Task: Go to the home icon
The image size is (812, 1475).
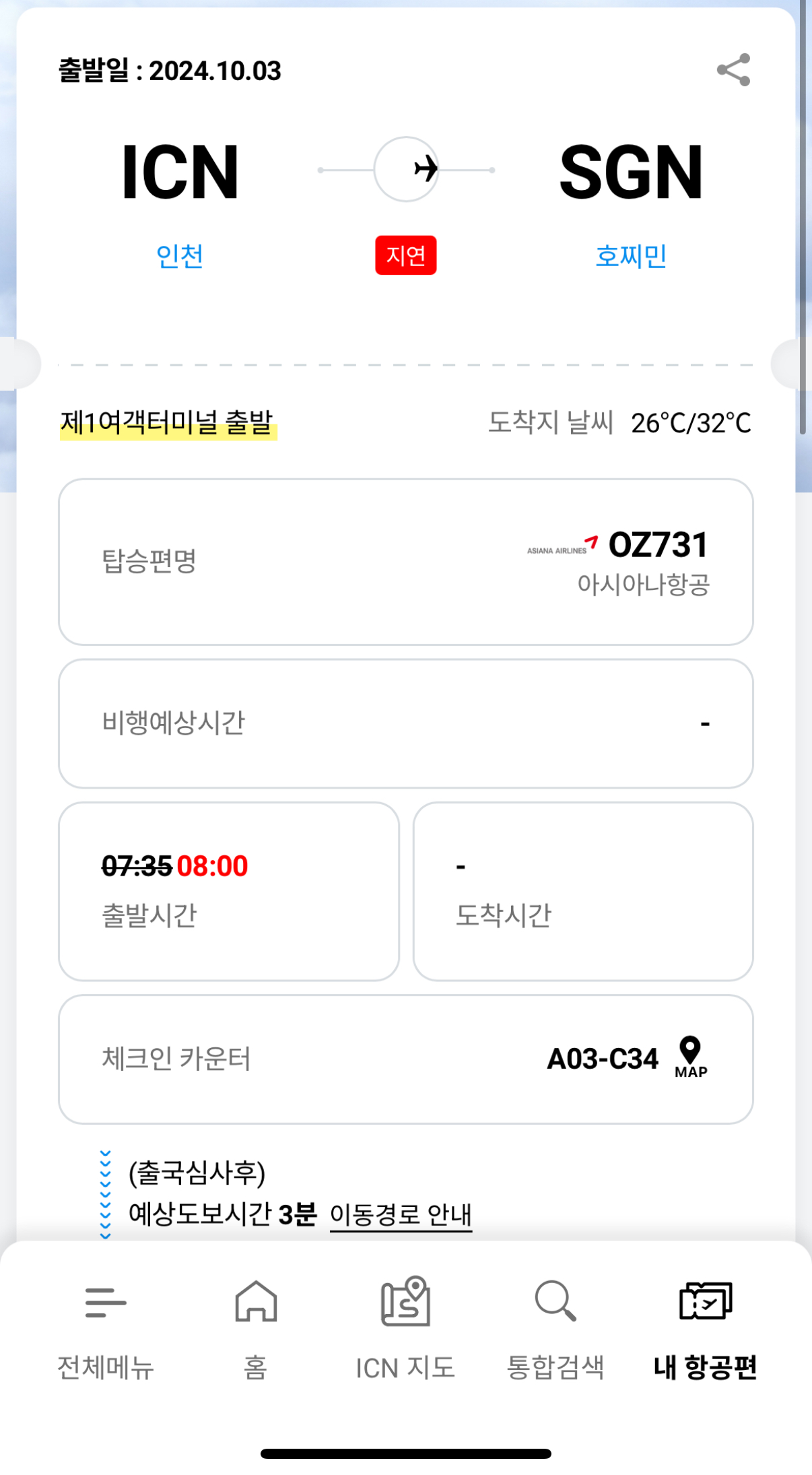Action: click(256, 1302)
